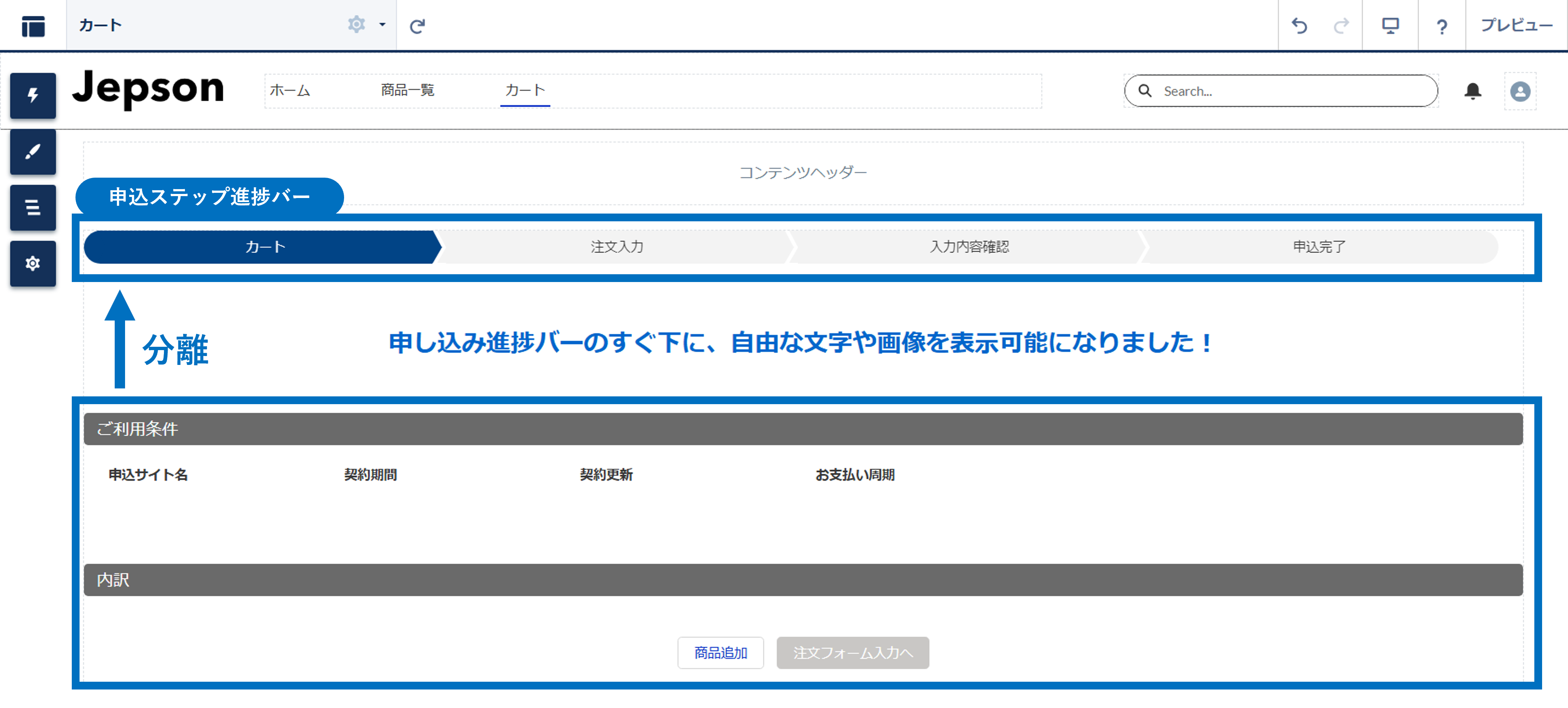Select the カート navigation tab
Viewport: 1568px width, 708px height.
pos(525,91)
